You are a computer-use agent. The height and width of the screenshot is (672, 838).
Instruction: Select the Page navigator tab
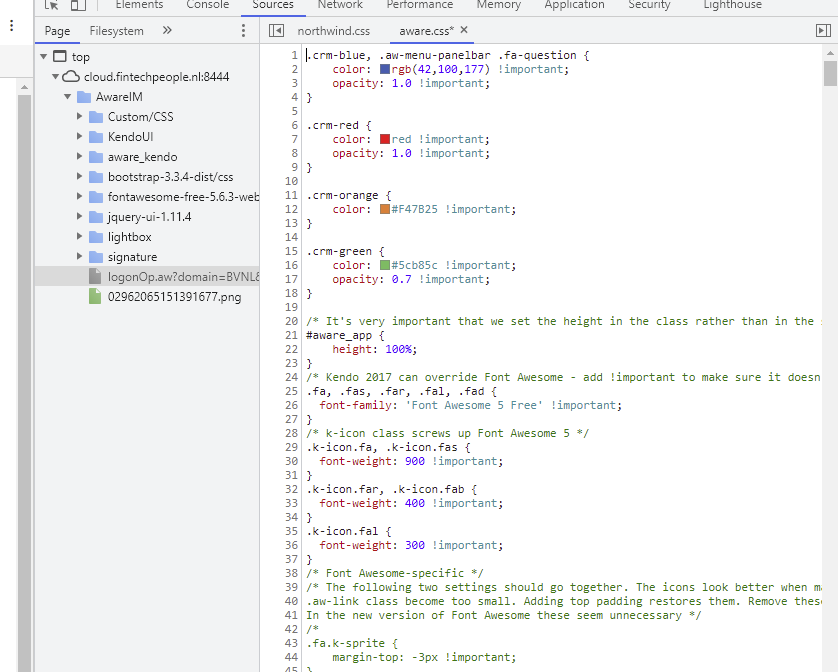pos(57,31)
